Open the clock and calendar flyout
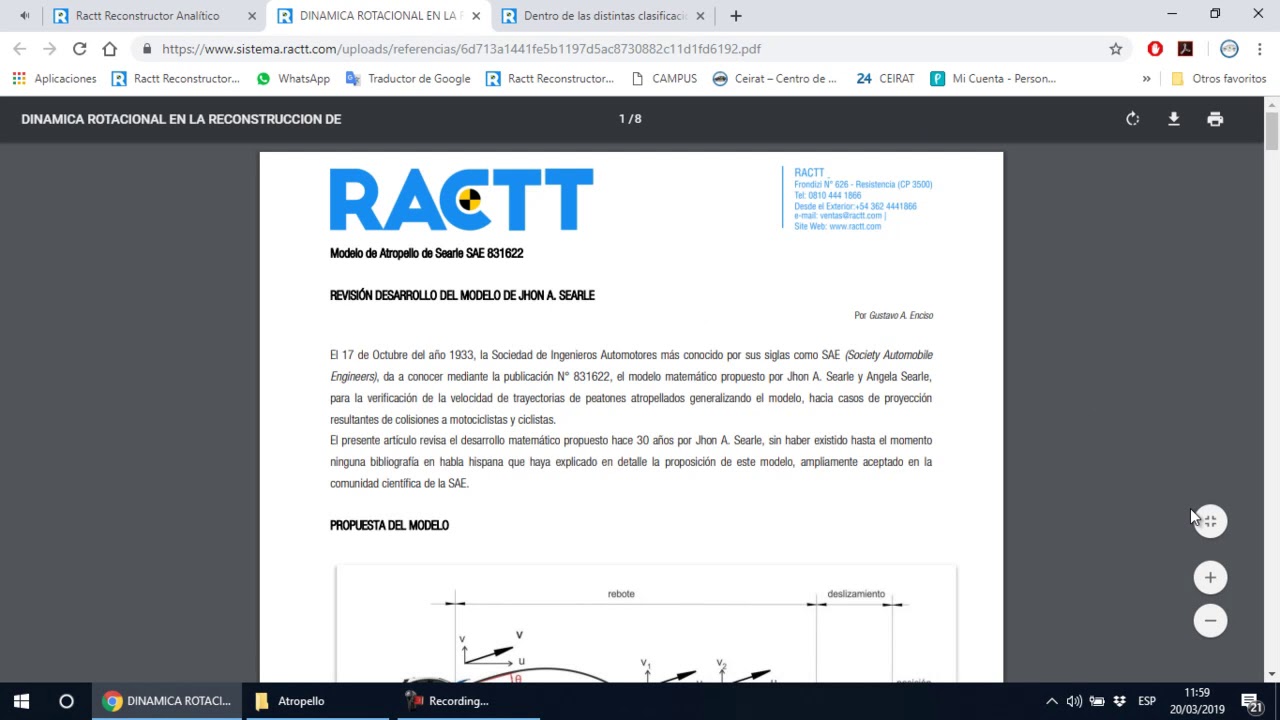Image resolution: width=1280 pixels, height=720 pixels. (x=1197, y=701)
